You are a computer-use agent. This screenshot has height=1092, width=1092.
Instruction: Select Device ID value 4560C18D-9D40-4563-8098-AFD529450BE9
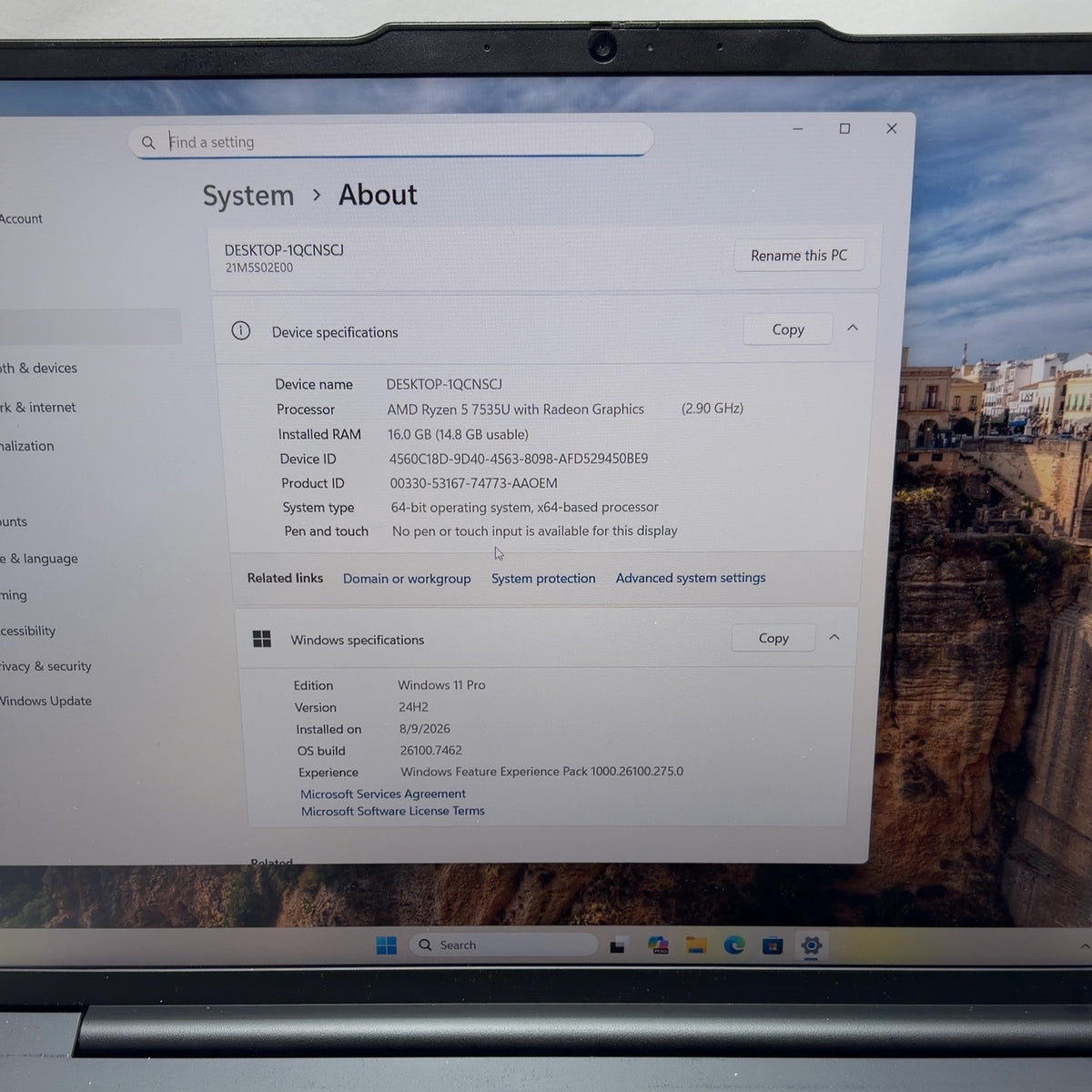519,459
